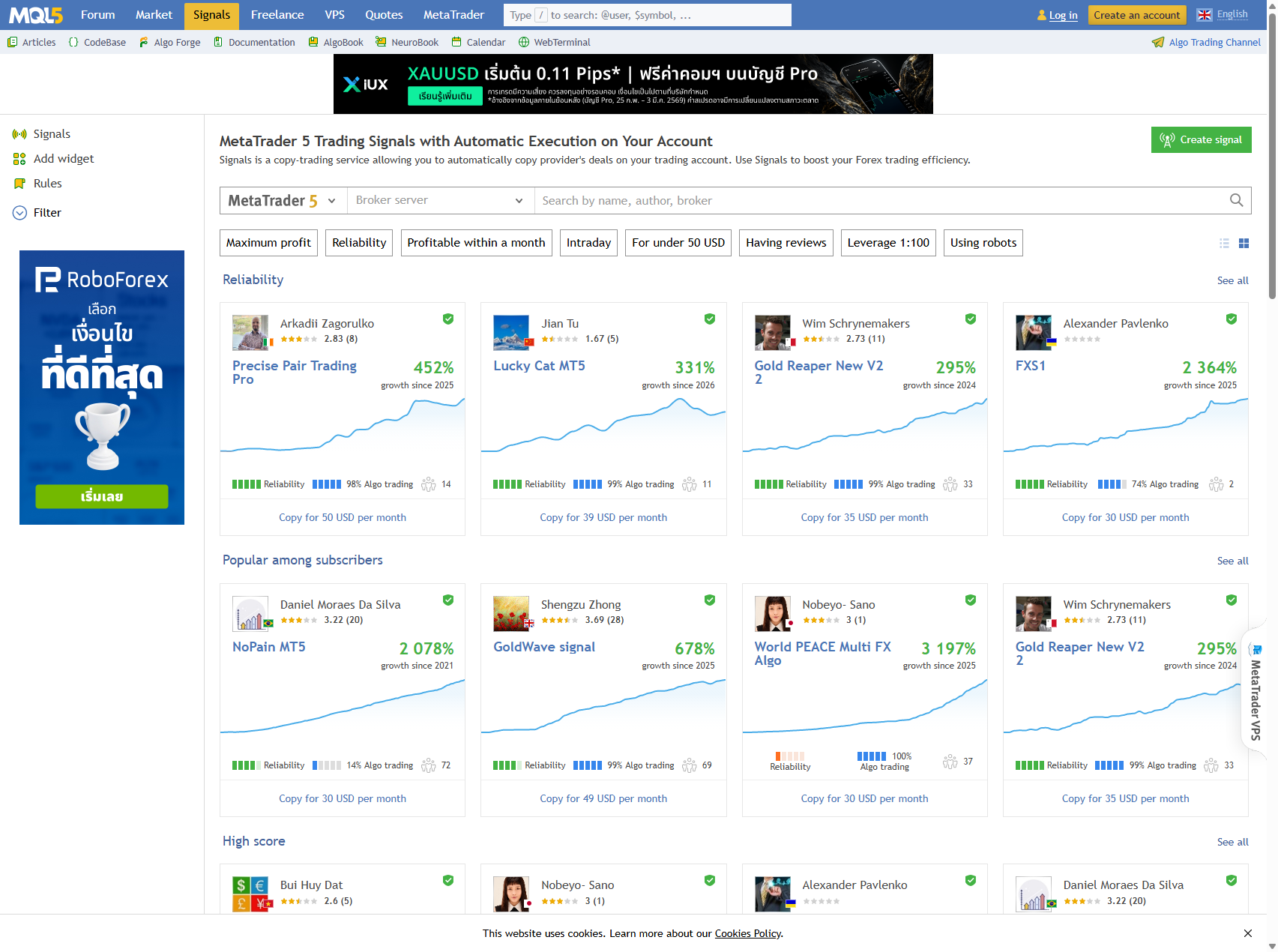Open the Calendar link
The height and width of the screenshot is (952, 1278).
(x=478, y=42)
